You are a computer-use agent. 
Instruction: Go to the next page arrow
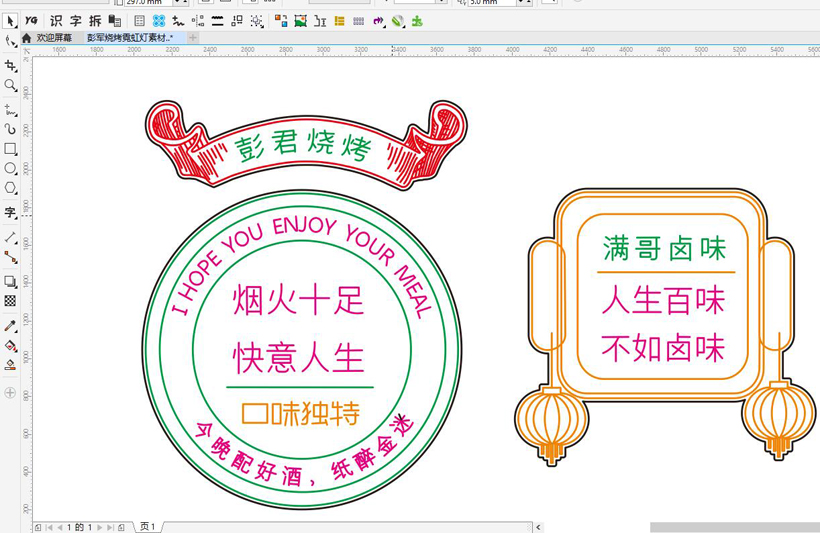[x=99, y=527]
